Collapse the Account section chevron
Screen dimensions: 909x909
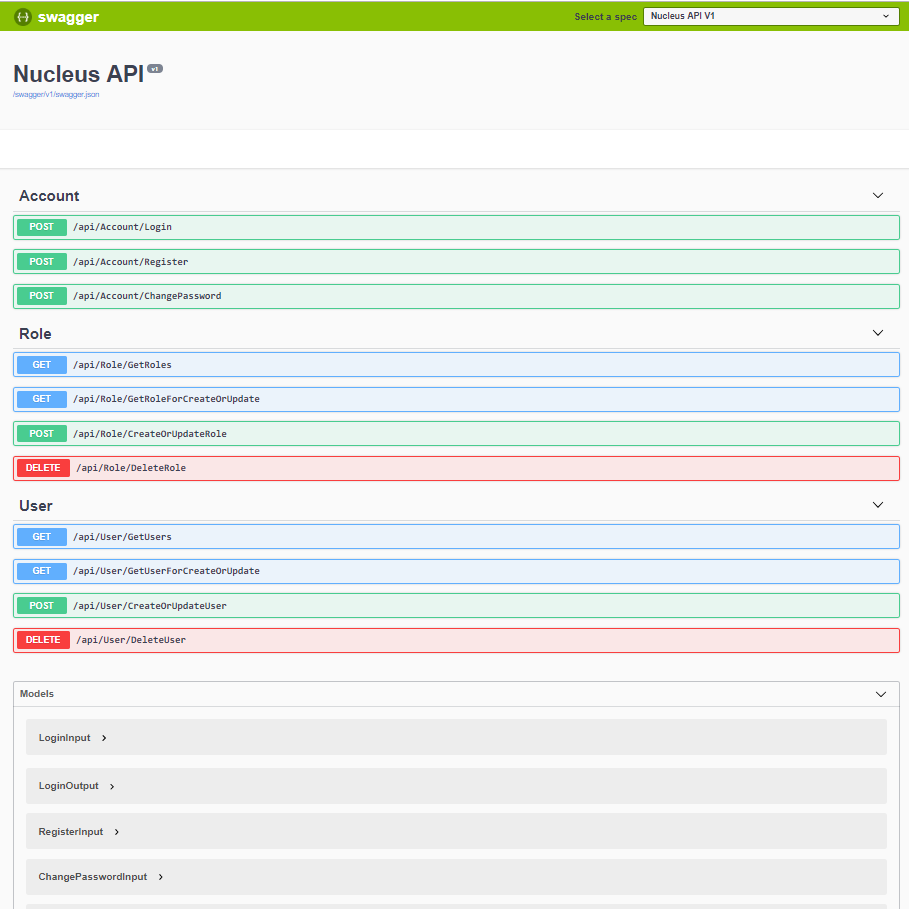(x=878, y=195)
